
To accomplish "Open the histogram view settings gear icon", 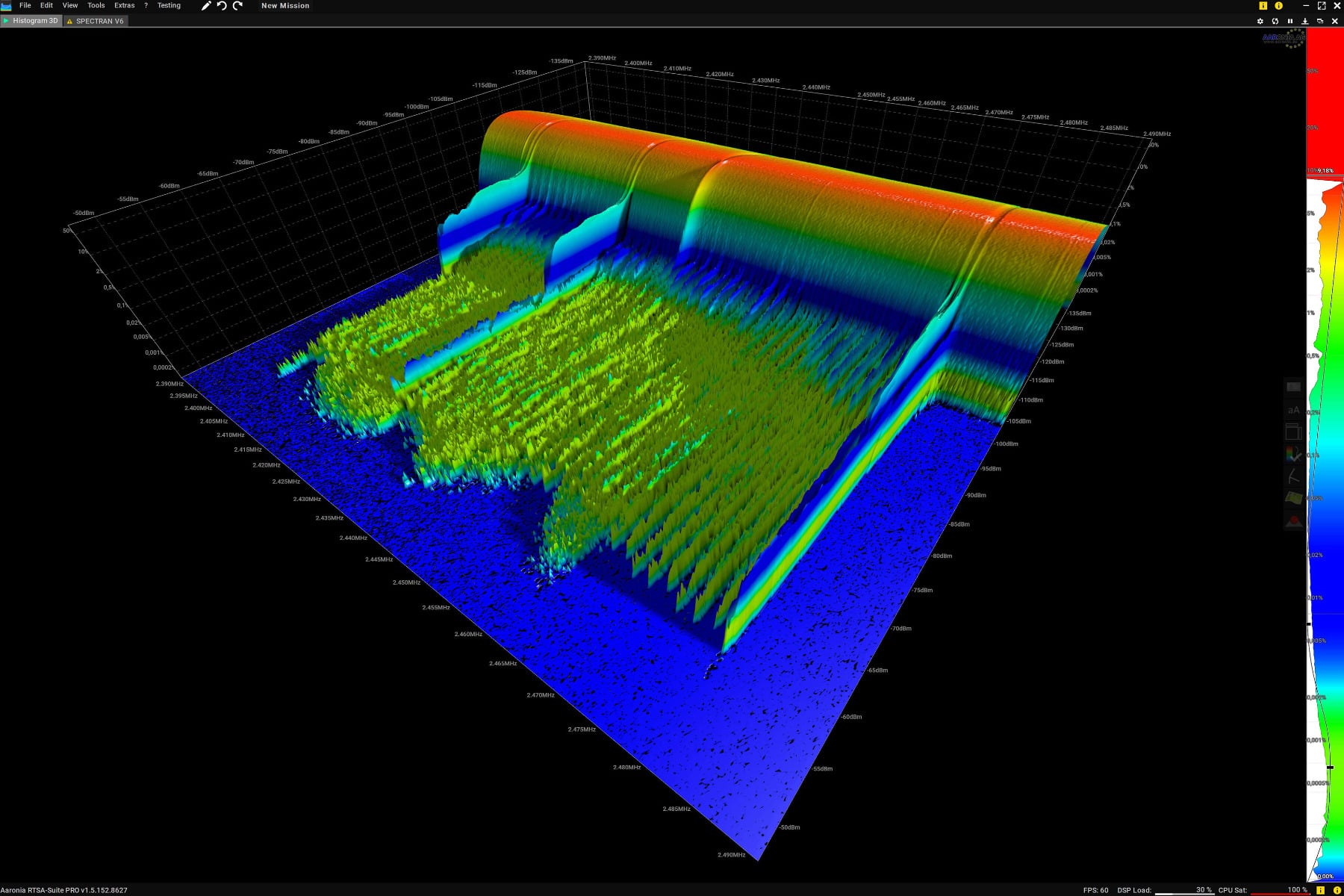I will pyautogui.click(x=1259, y=21).
